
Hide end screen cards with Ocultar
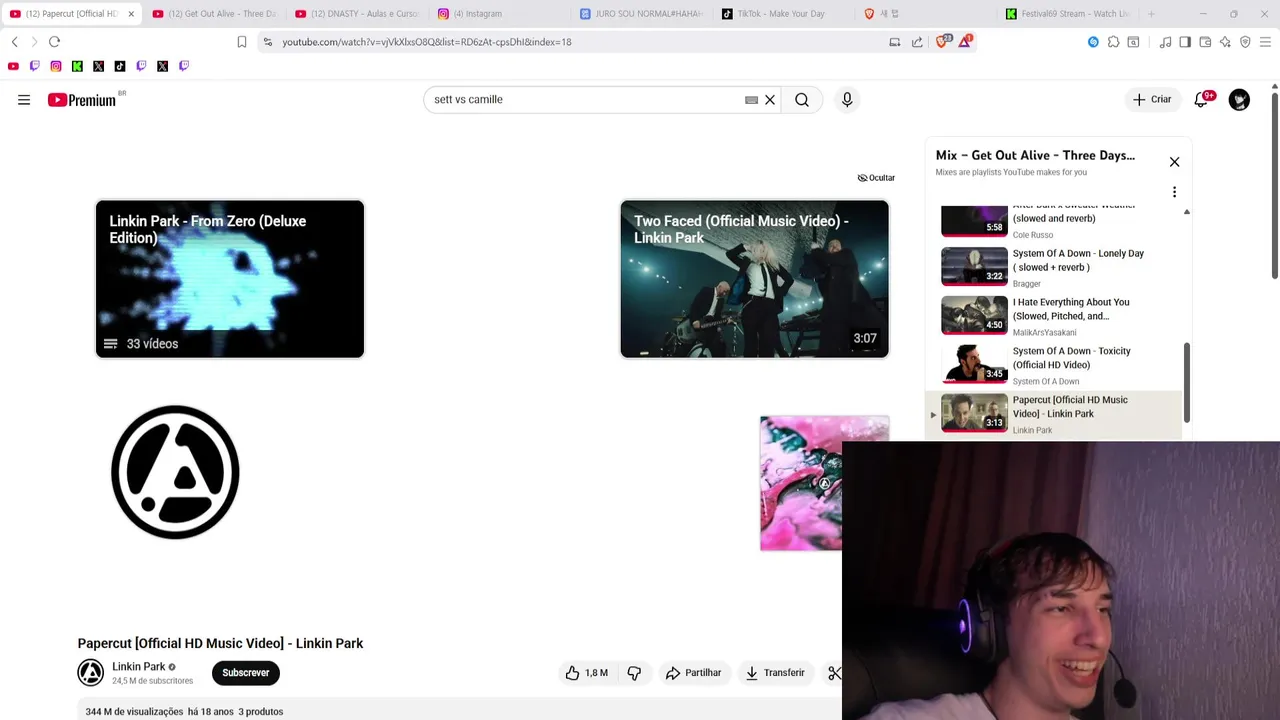[876, 178]
